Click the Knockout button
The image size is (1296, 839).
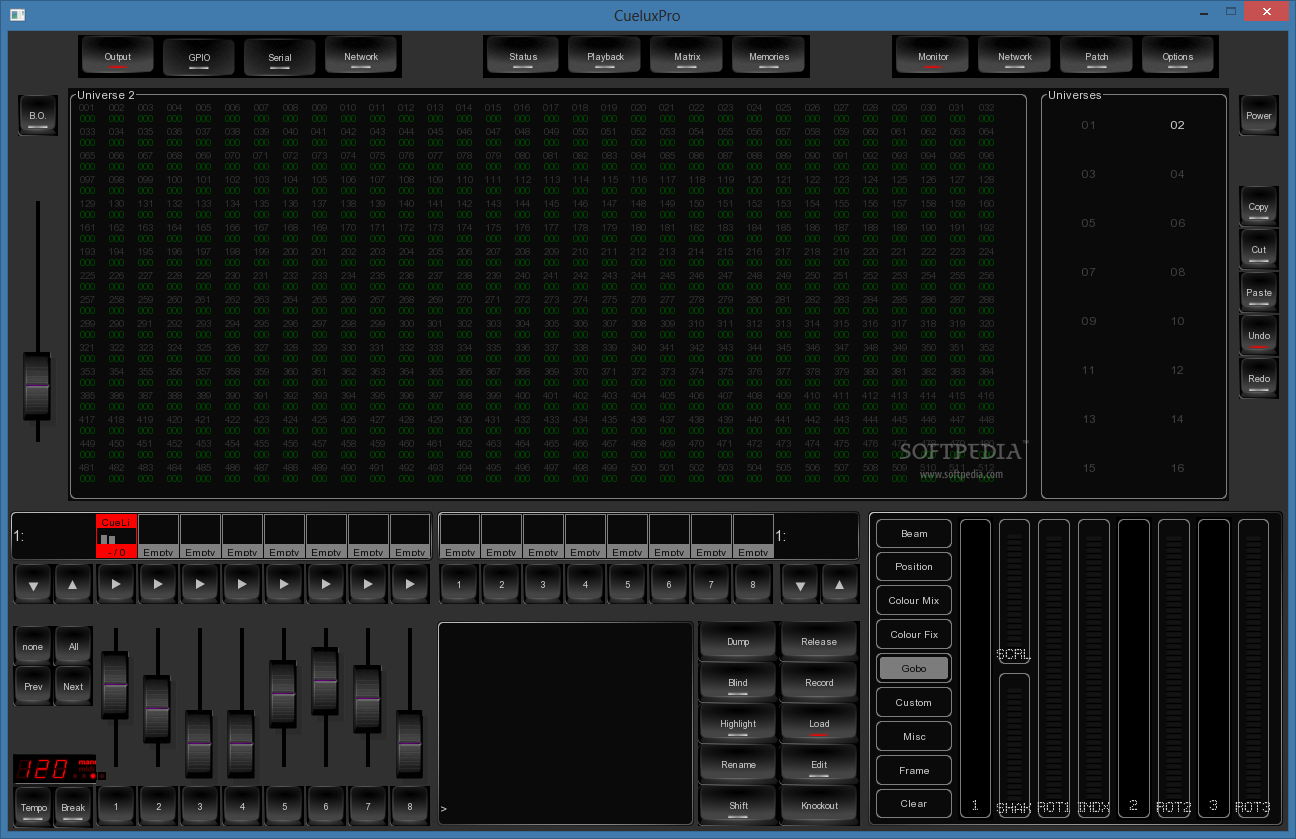(x=819, y=805)
